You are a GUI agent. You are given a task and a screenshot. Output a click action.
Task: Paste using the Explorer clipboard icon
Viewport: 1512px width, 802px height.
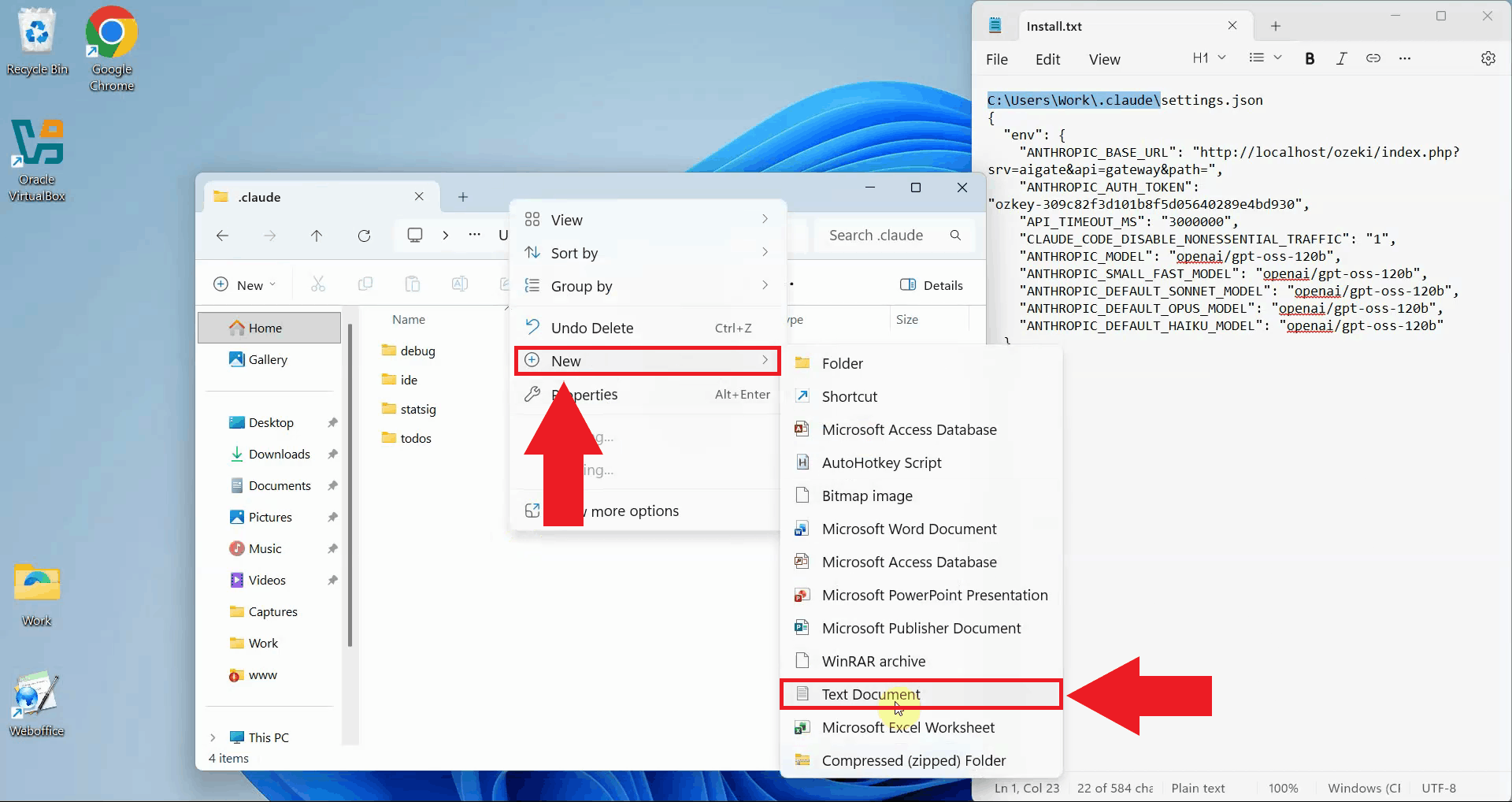413,284
